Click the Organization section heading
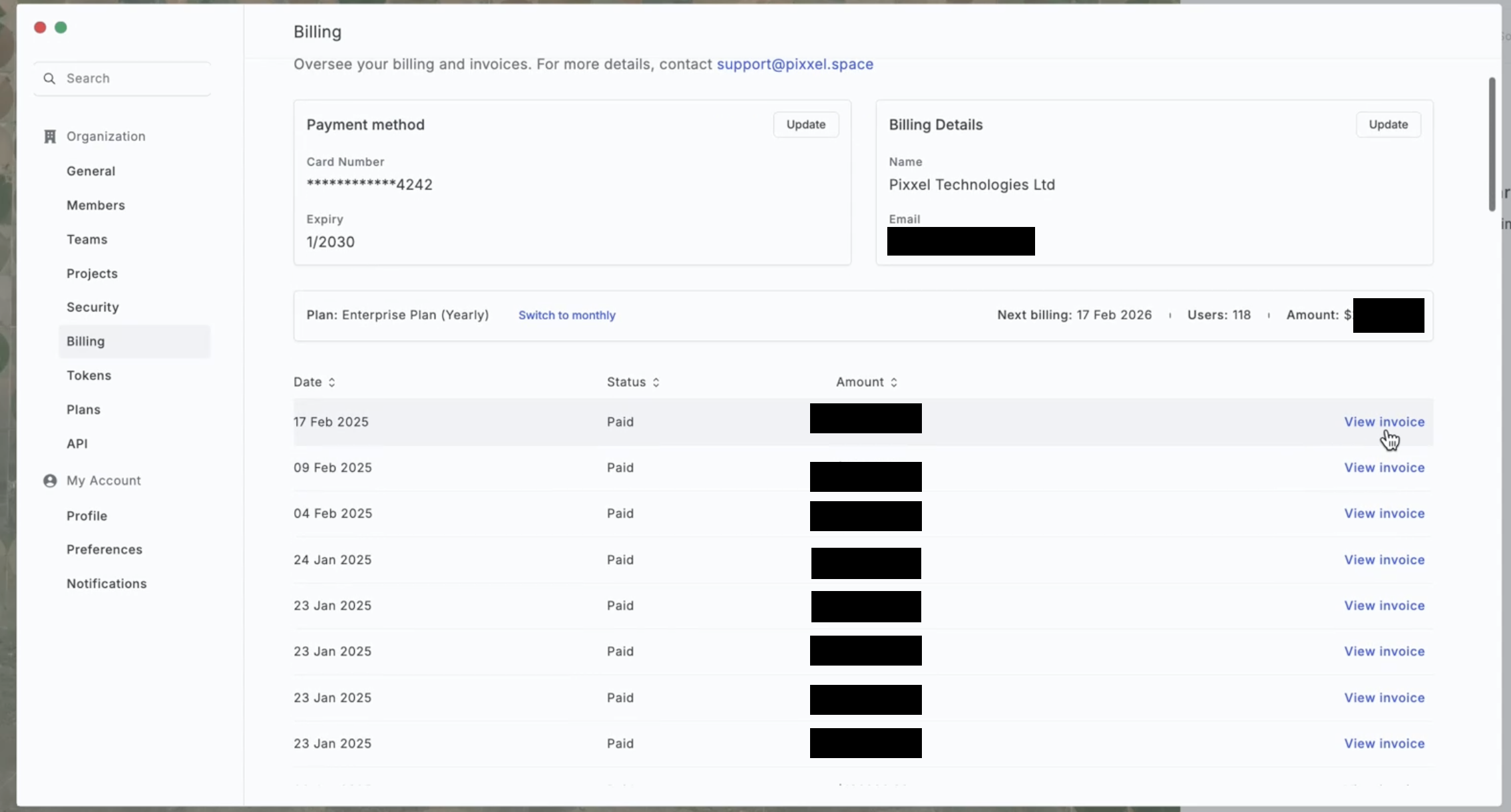The height and width of the screenshot is (812, 1511). 106,136
